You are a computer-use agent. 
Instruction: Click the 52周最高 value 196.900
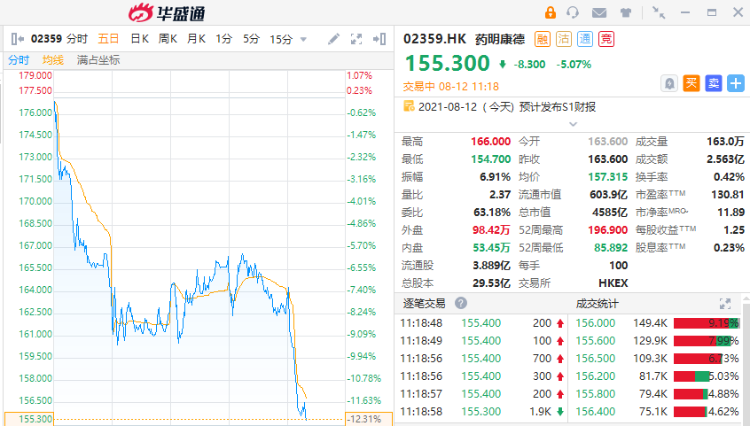[x=607, y=230]
